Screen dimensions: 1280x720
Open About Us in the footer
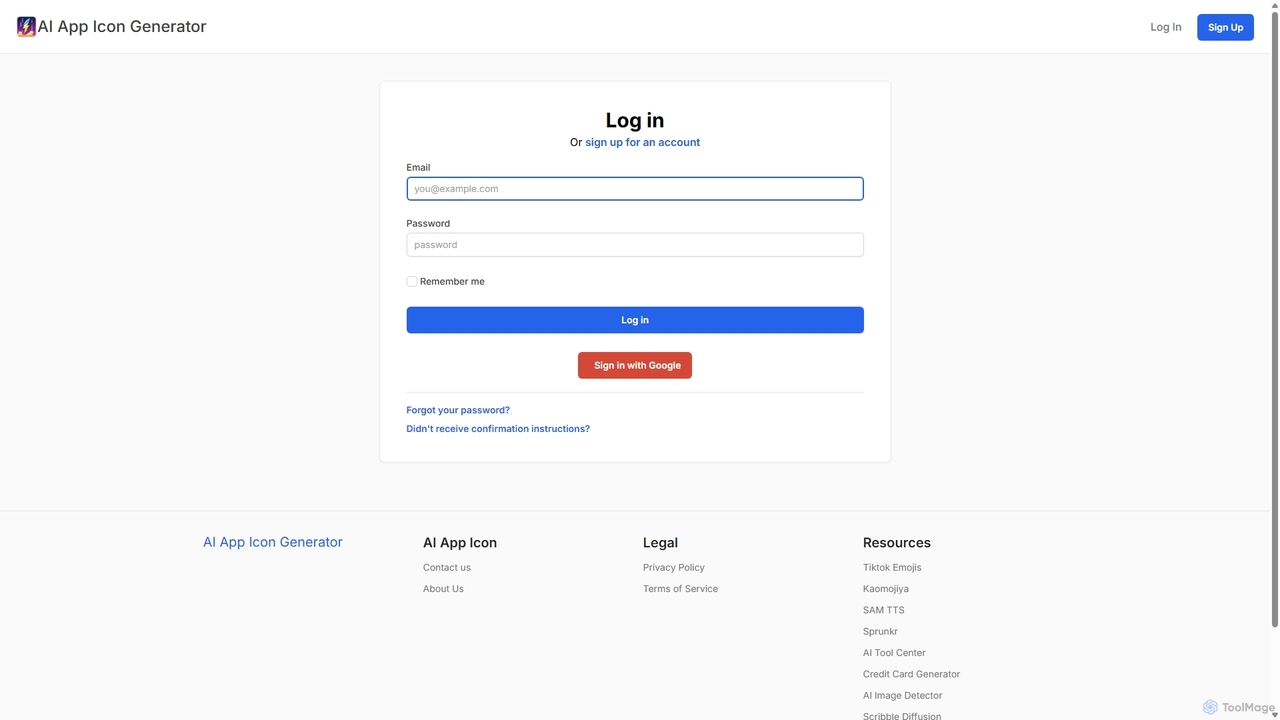point(443,589)
